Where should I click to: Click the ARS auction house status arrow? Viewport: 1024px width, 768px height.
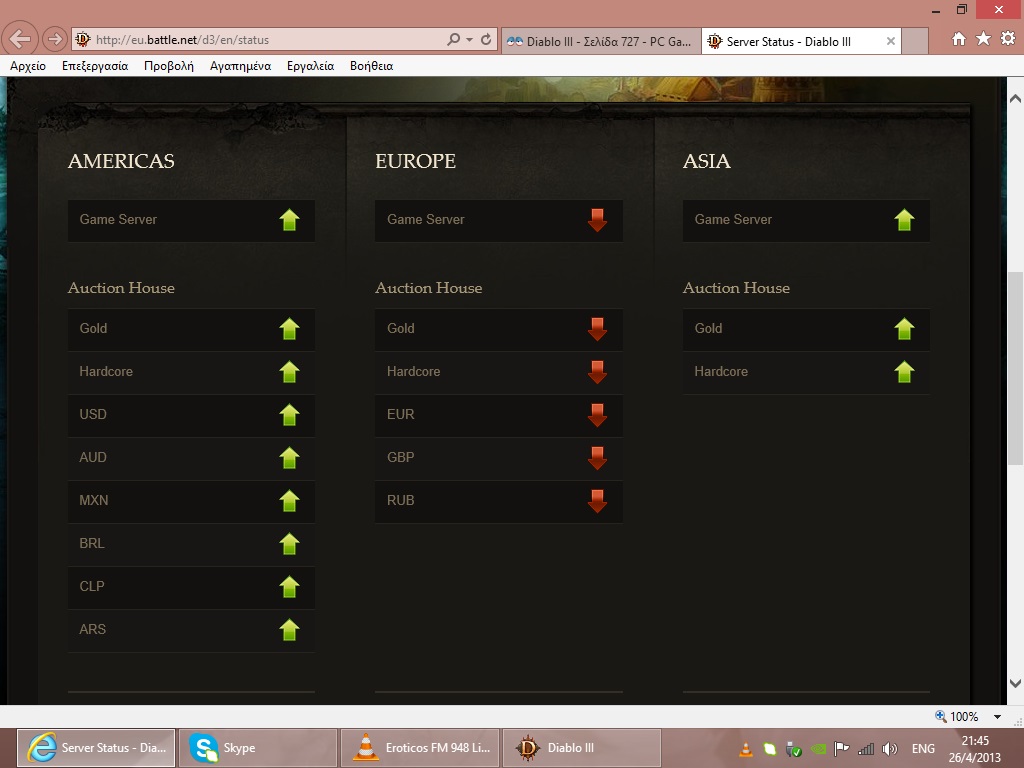(289, 630)
